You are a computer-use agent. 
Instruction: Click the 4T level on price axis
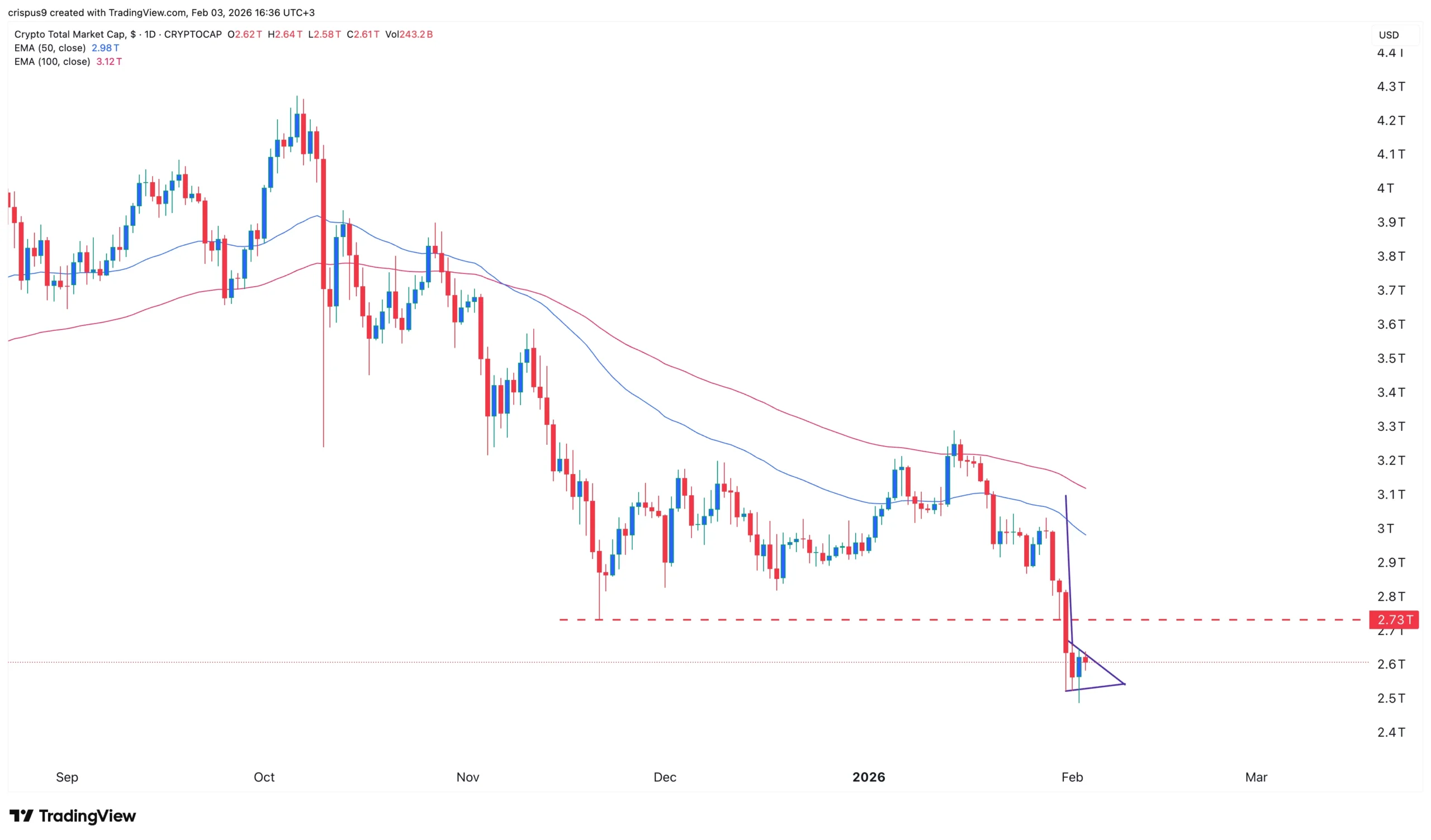pos(1385,188)
